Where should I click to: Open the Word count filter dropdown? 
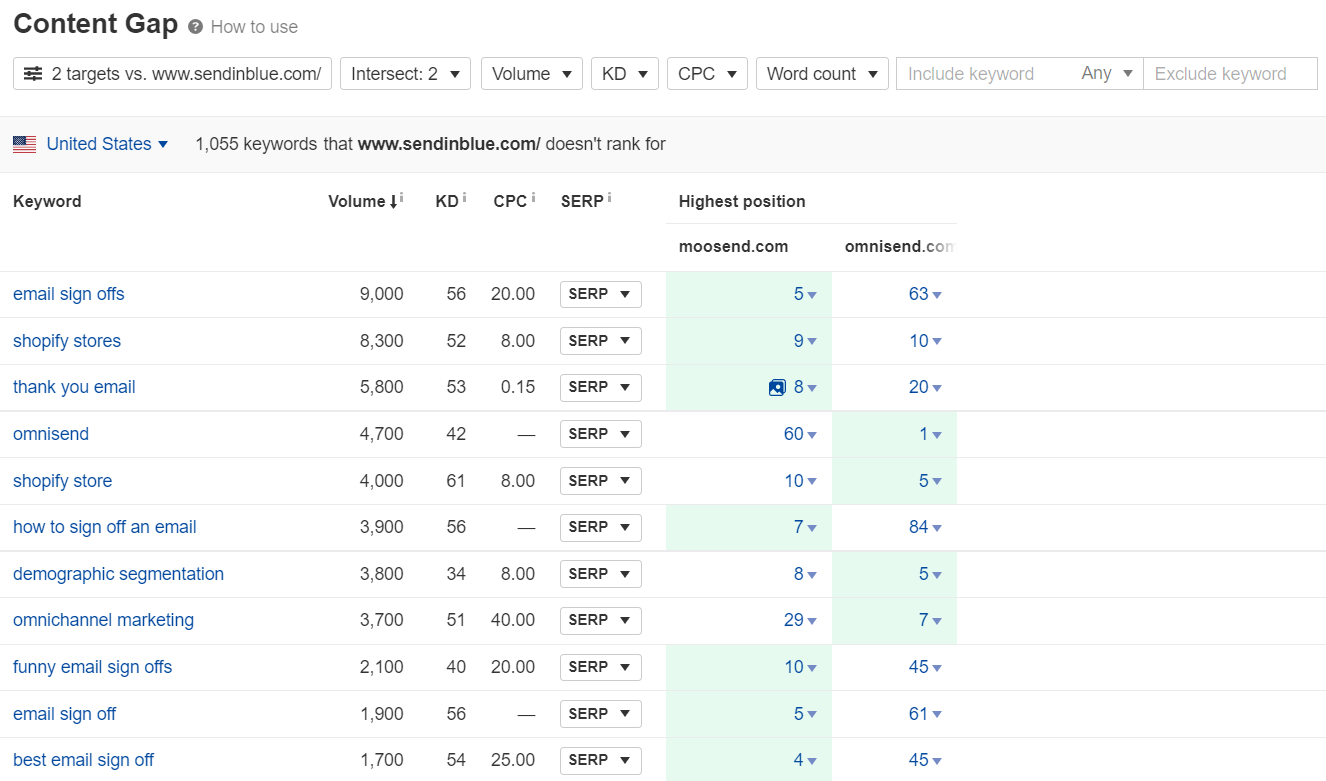click(x=822, y=74)
